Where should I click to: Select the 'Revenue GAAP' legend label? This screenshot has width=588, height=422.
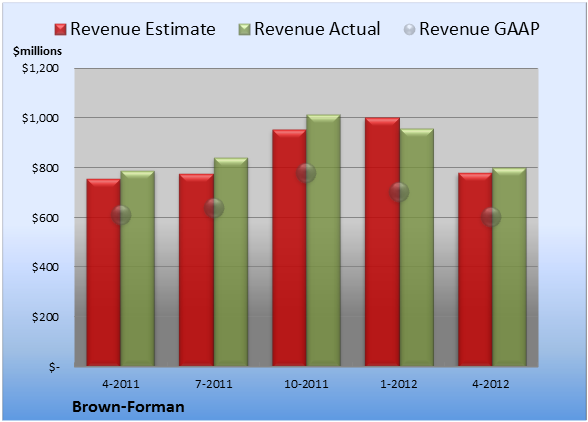tap(479, 29)
